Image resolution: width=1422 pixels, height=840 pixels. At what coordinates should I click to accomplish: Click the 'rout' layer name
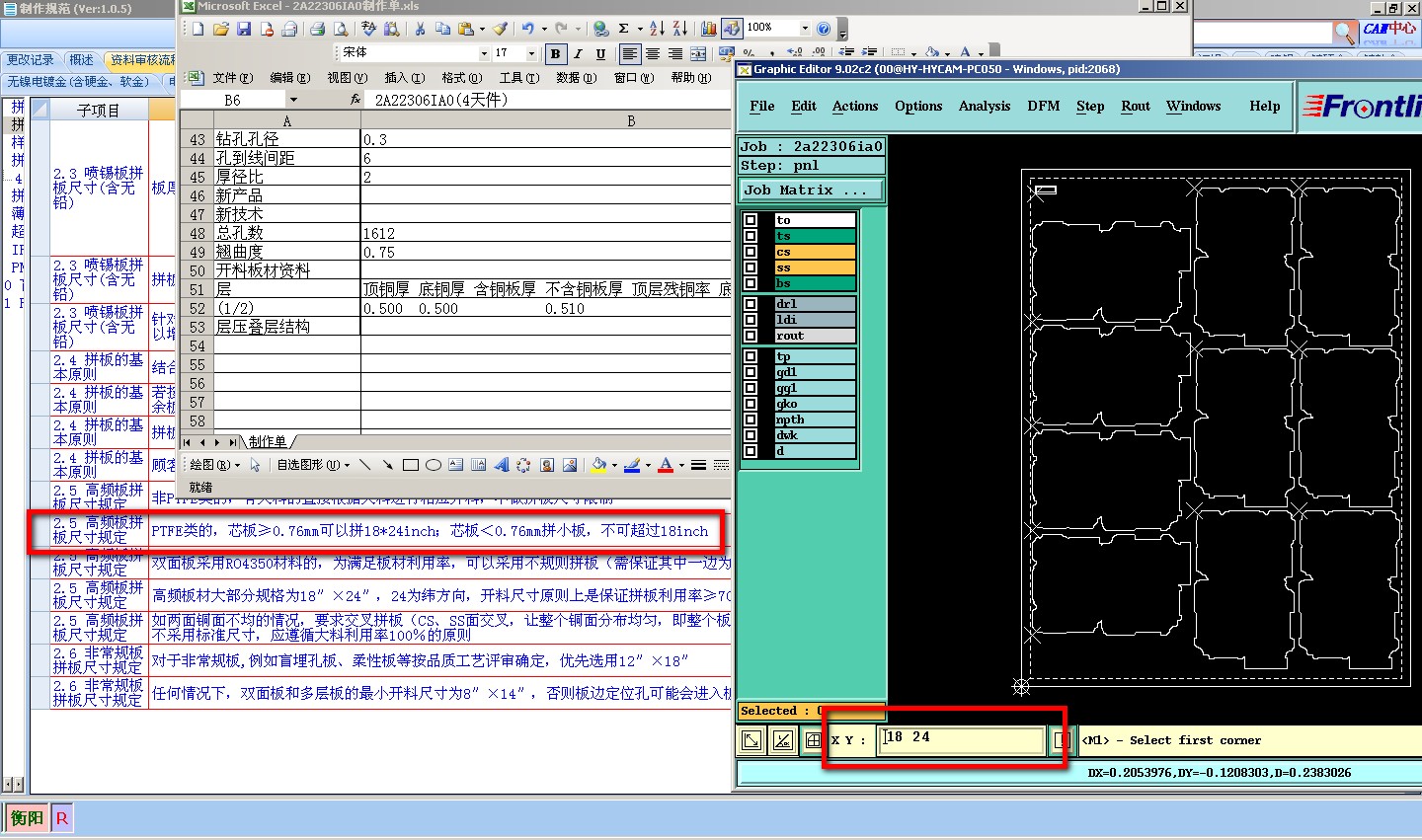click(x=815, y=336)
